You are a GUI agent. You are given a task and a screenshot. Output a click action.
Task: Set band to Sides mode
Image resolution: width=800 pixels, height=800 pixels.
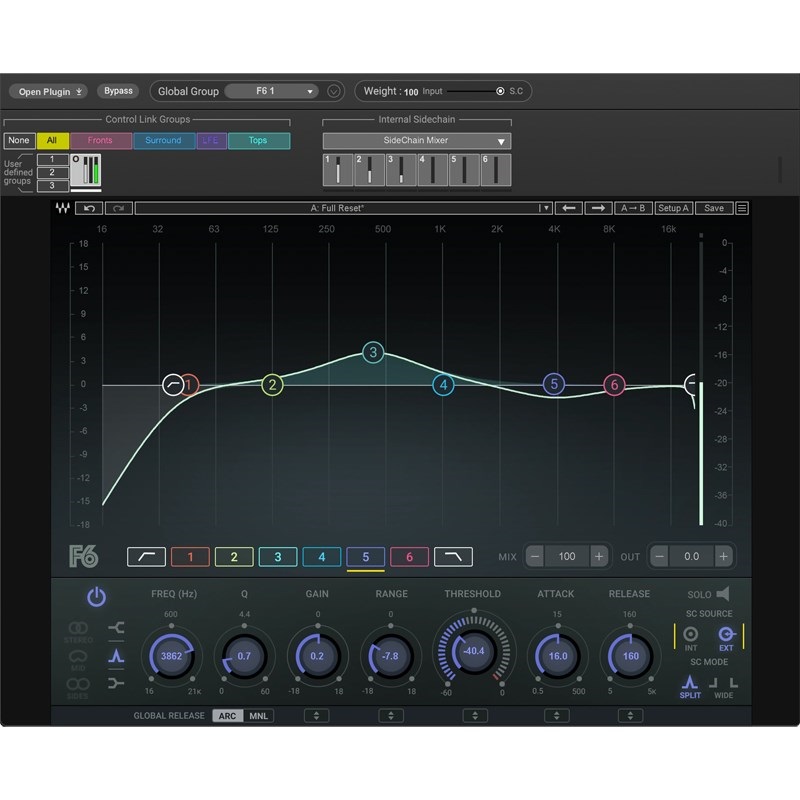78,688
